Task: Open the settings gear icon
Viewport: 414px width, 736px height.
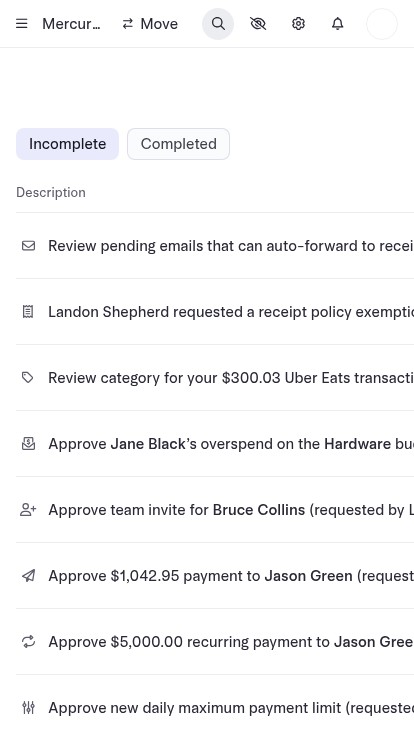Action: tap(298, 23)
